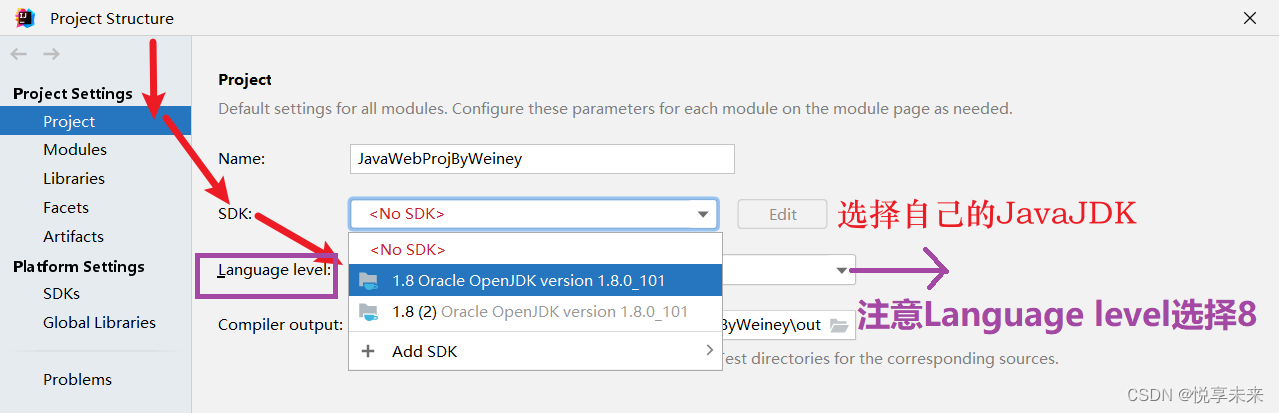Click the IntelliJ logo in title bar
The image size is (1279, 413).
coord(24,18)
